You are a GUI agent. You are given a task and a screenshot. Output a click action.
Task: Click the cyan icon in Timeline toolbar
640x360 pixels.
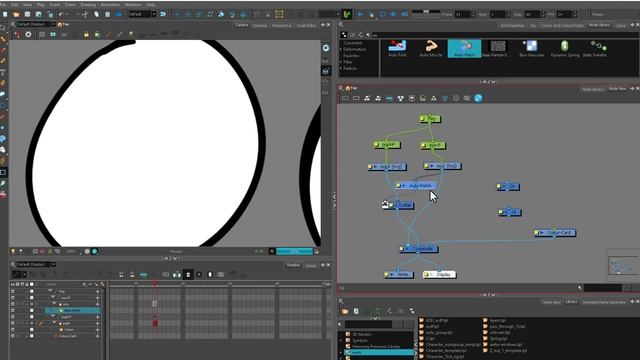coord(143,274)
